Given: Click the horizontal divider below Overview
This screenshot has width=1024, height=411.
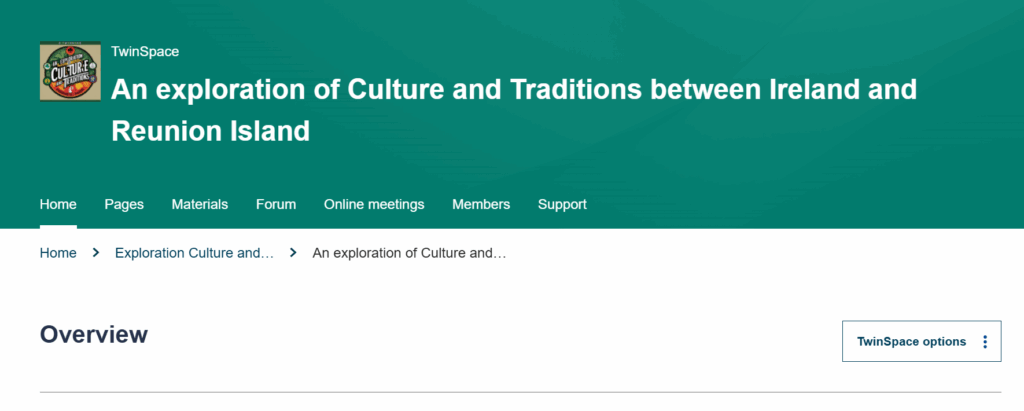Looking at the screenshot, I should 520,392.
